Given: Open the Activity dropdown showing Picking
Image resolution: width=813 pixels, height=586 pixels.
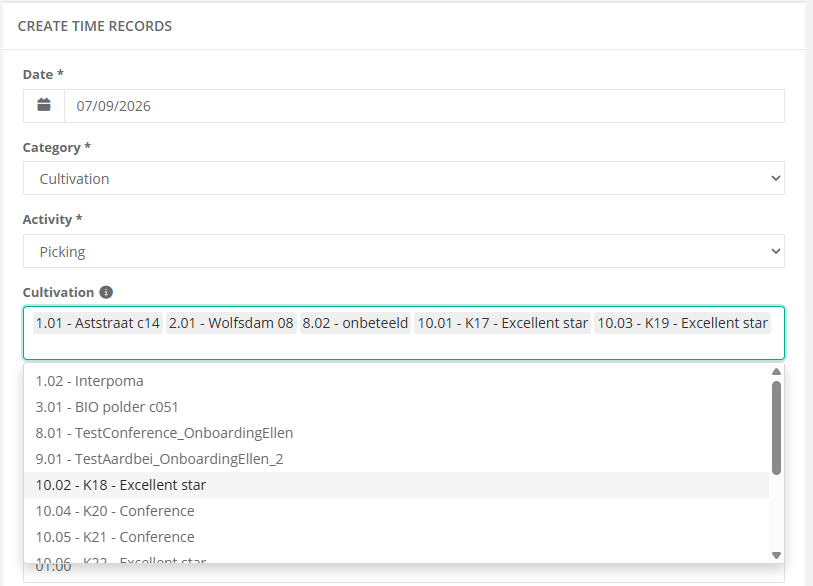Looking at the screenshot, I should [403, 251].
